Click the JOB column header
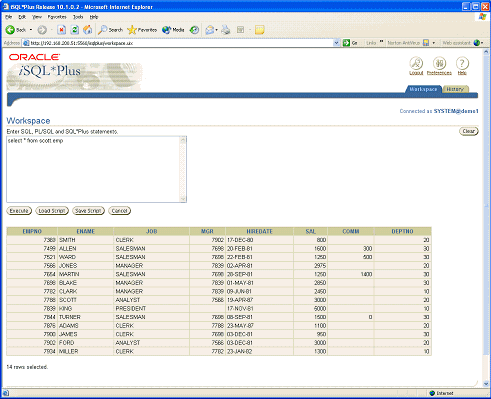Screen dimensions: 491x399 tap(152, 231)
